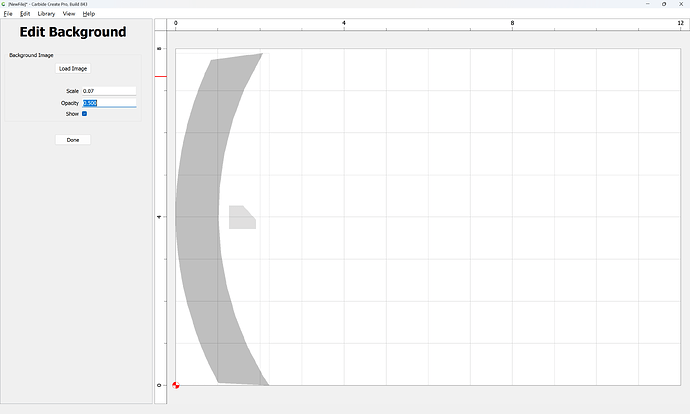Minimize the Carbide Create window
This screenshot has height=414, width=690.
click(648, 4)
